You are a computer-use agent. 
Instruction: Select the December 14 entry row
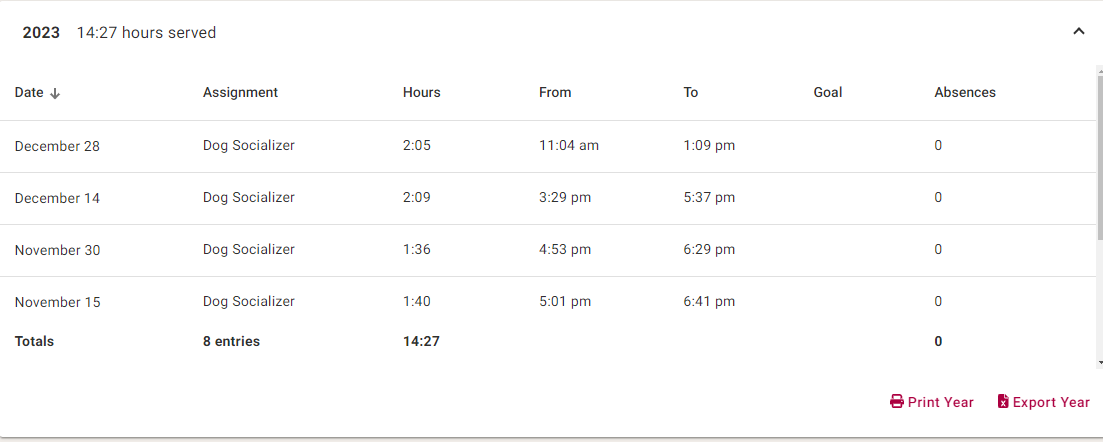[57, 198]
